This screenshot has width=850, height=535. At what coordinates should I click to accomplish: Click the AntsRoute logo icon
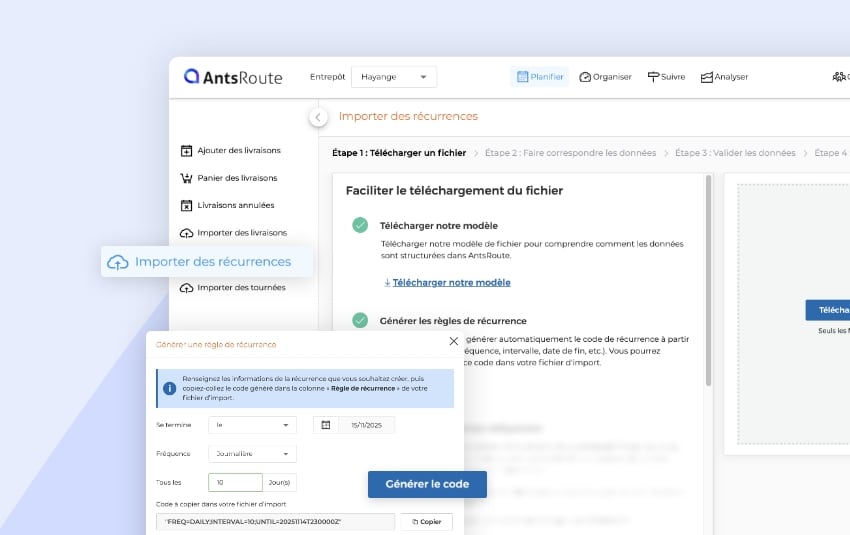192,77
